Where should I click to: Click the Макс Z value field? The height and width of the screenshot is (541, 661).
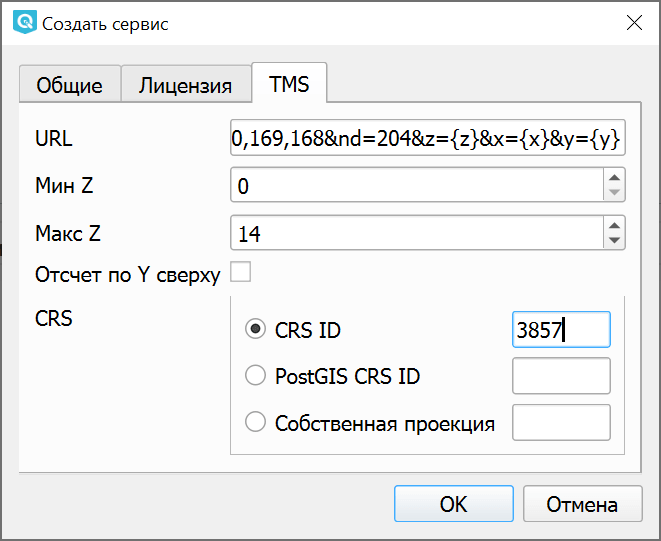[415, 233]
